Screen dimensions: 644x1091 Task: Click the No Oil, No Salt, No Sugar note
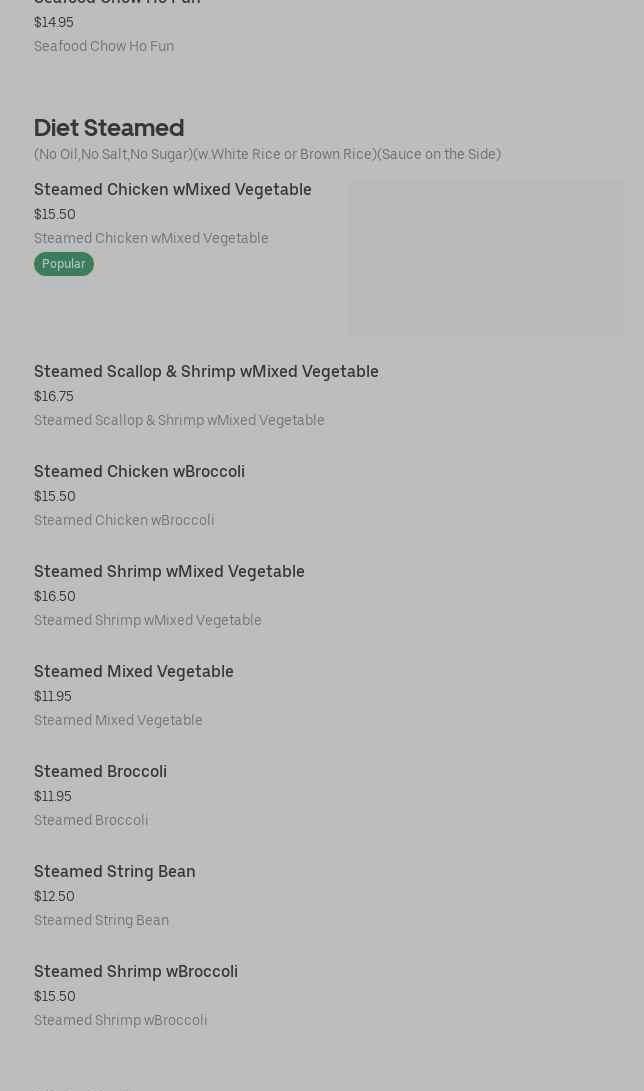[267, 155]
